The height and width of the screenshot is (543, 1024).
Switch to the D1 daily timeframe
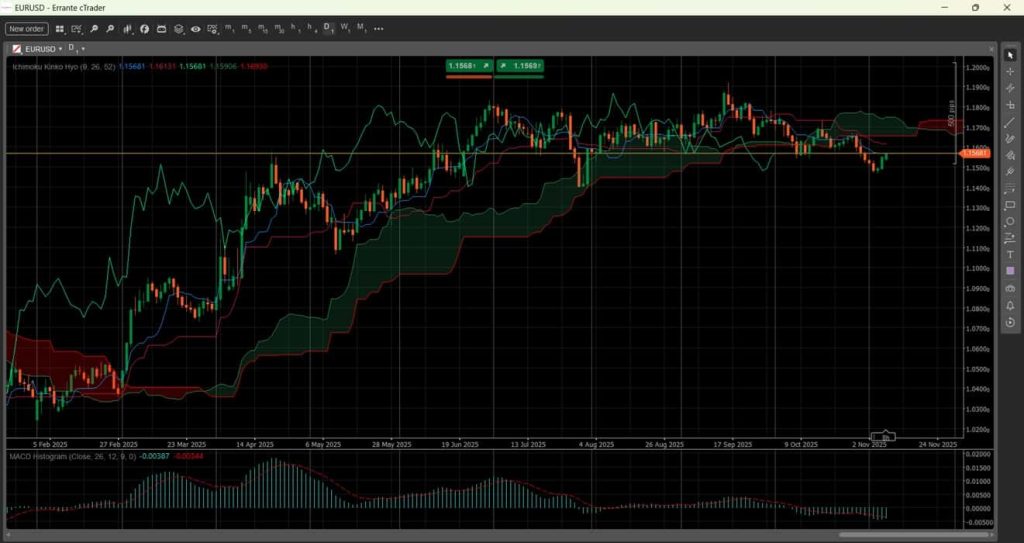(328, 28)
